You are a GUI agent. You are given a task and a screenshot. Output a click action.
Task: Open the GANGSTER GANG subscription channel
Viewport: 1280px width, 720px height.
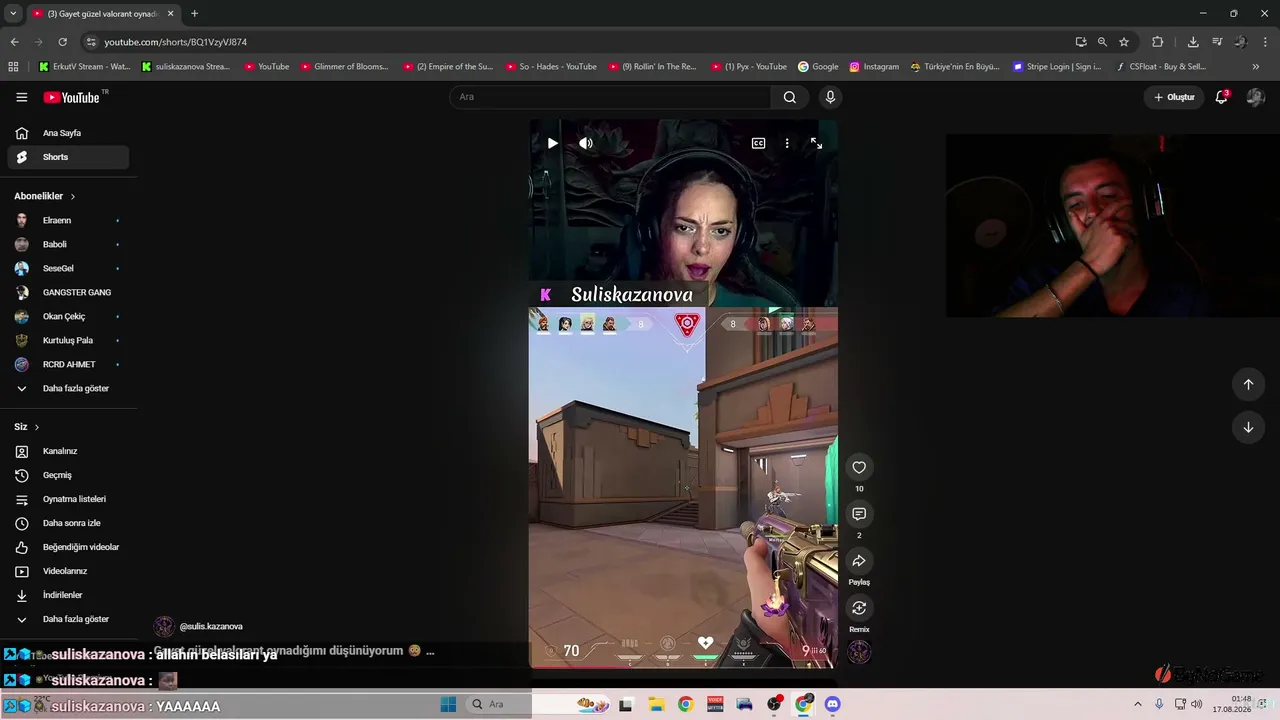pos(68,292)
